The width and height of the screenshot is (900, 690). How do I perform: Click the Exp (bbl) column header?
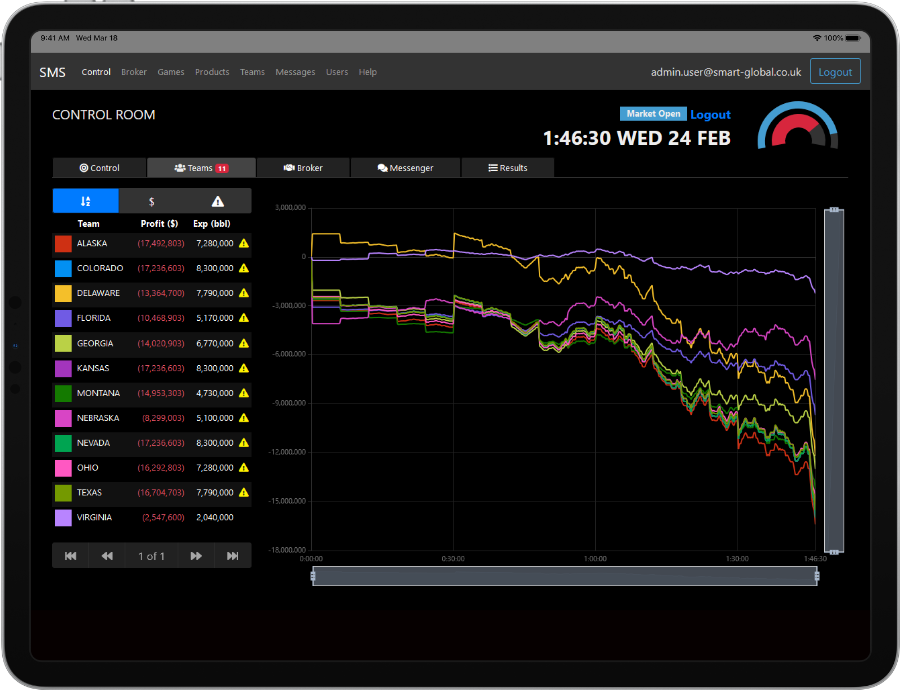(x=212, y=224)
